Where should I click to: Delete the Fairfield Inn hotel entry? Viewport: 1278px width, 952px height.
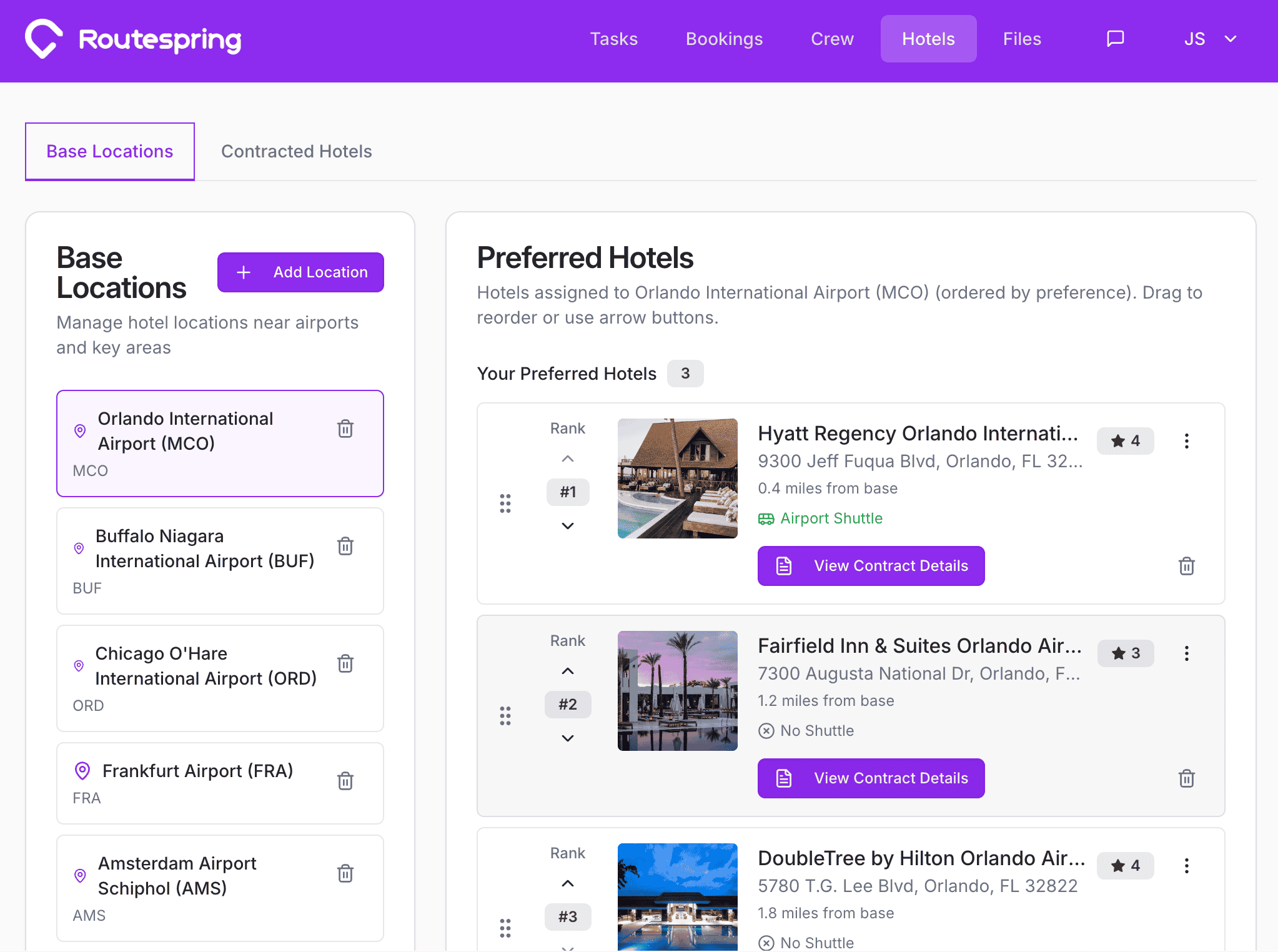click(x=1187, y=778)
